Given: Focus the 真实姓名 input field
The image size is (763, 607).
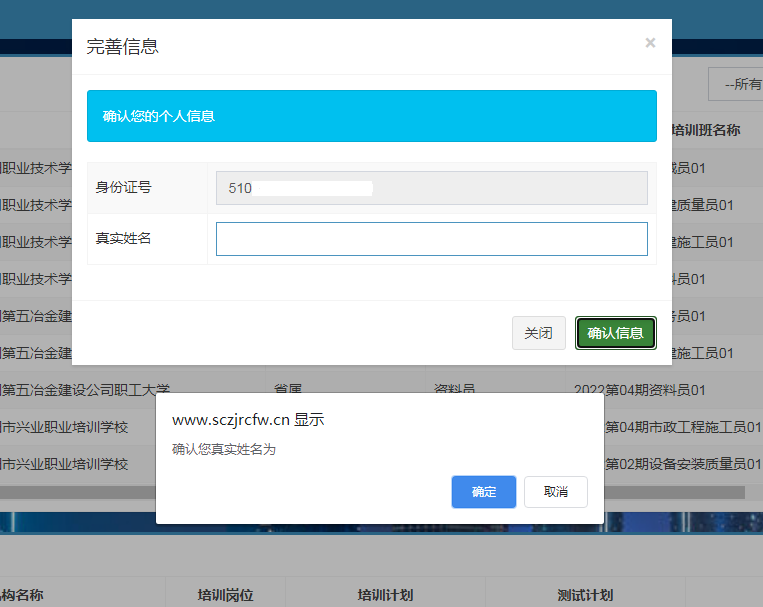Looking at the screenshot, I should pyautogui.click(x=432, y=239).
